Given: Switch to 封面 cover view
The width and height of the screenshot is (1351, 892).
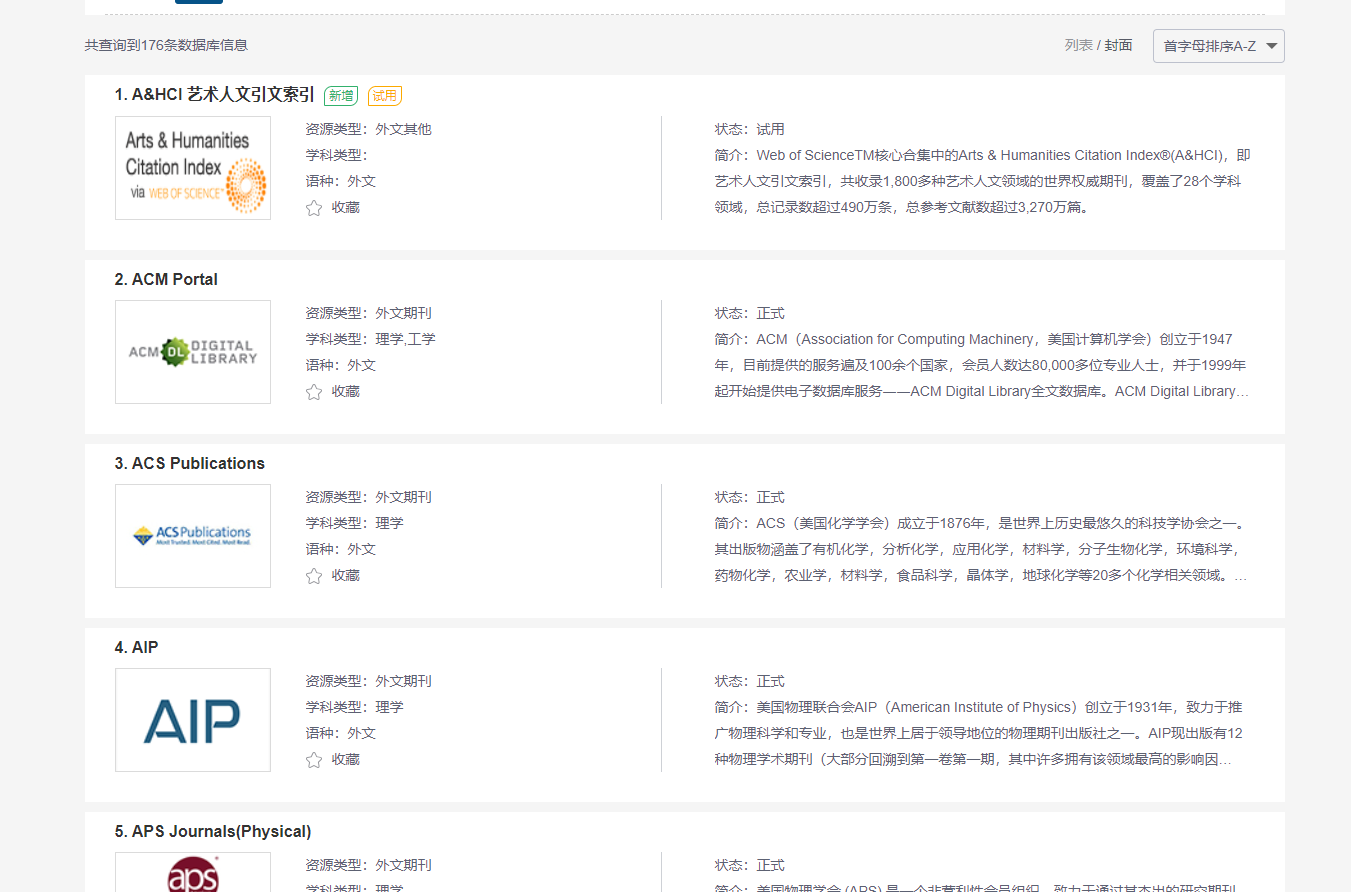Looking at the screenshot, I should tap(1118, 45).
